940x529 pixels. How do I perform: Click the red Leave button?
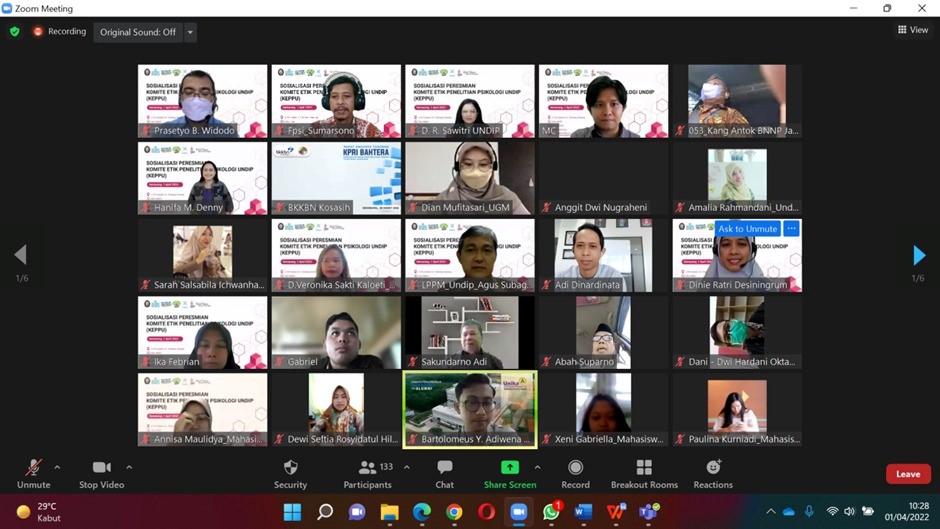point(908,474)
